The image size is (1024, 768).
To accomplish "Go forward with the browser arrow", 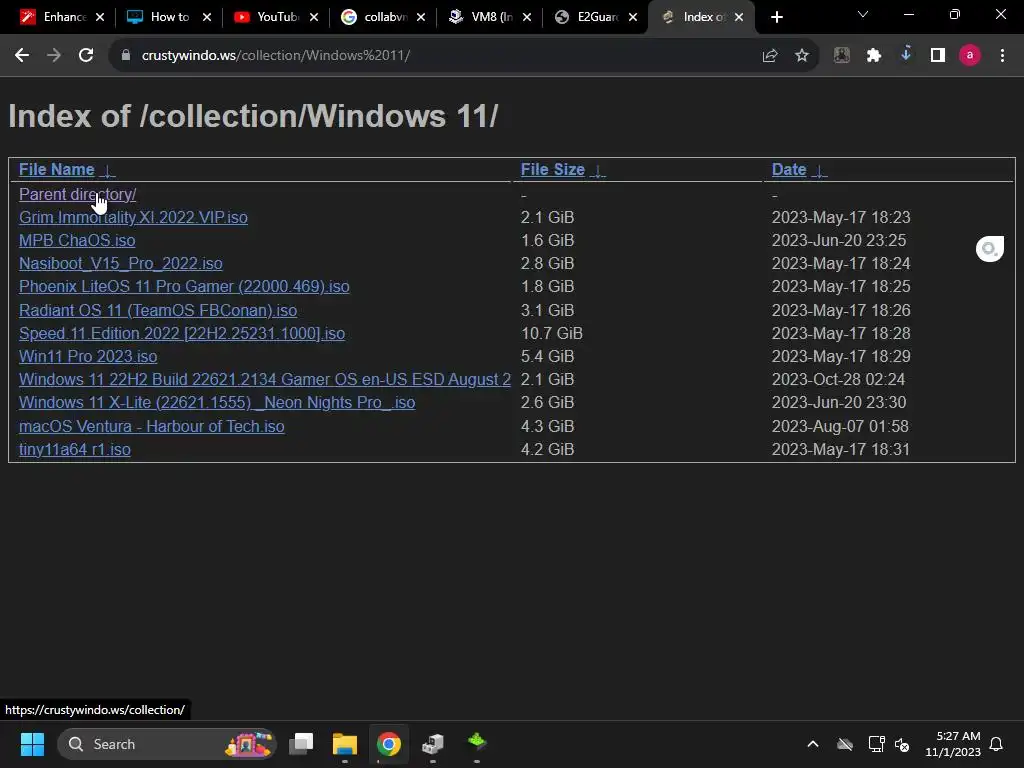I will 54,56.
